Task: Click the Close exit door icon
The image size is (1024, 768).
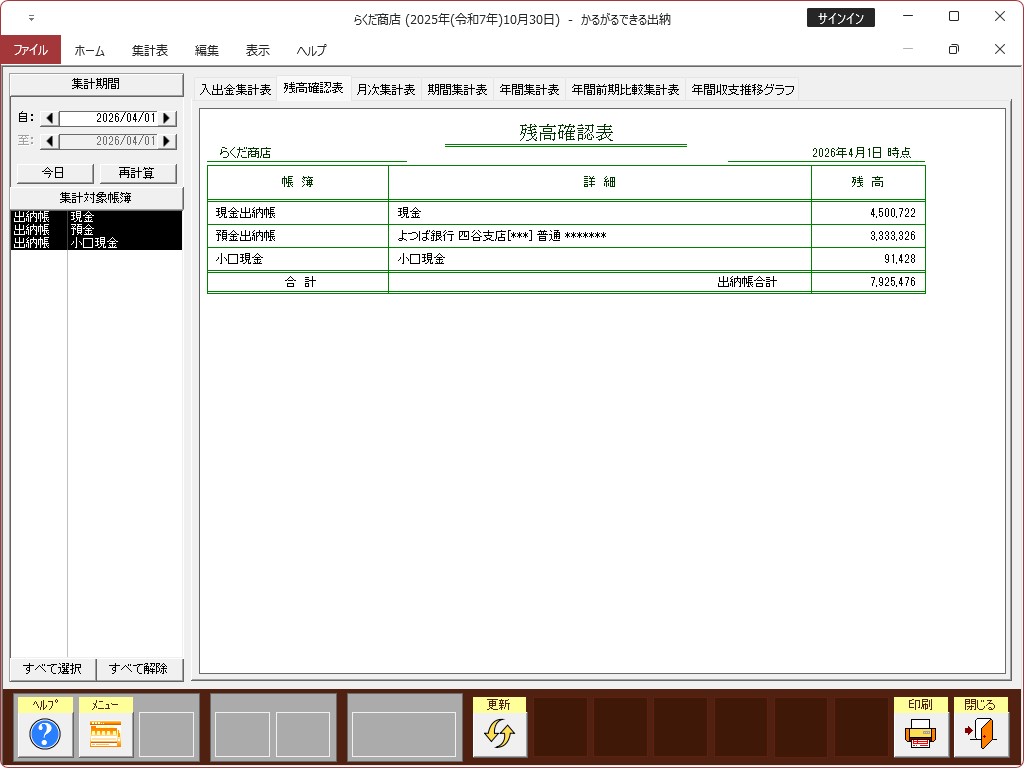Action: [x=980, y=734]
